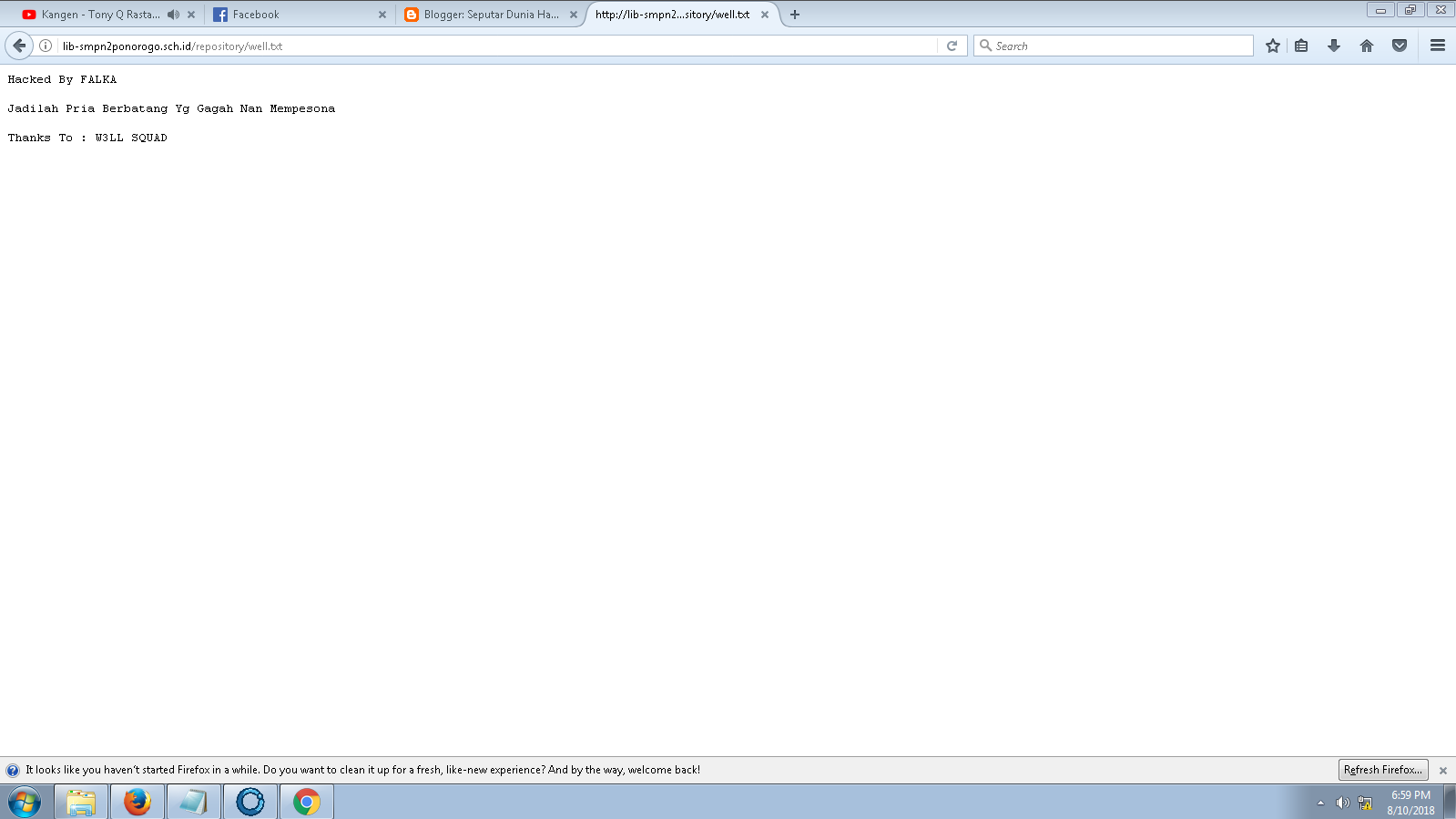This screenshot has width=1456, height=819.
Task: Click the text 'Hacked By FALKA'
Action: click(62, 79)
